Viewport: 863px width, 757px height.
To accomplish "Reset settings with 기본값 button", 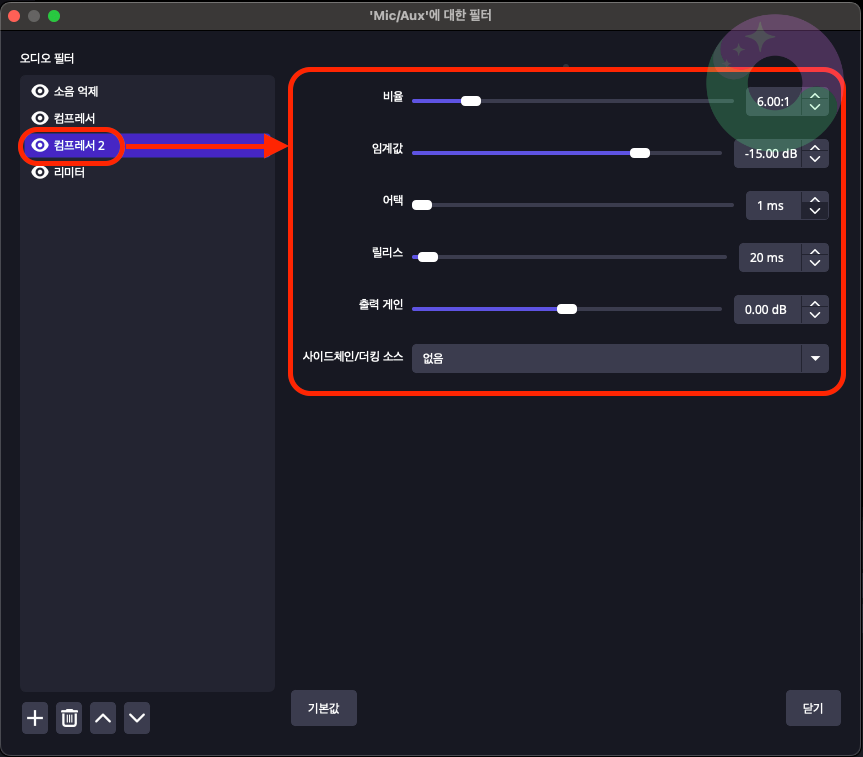I will point(324,708).
